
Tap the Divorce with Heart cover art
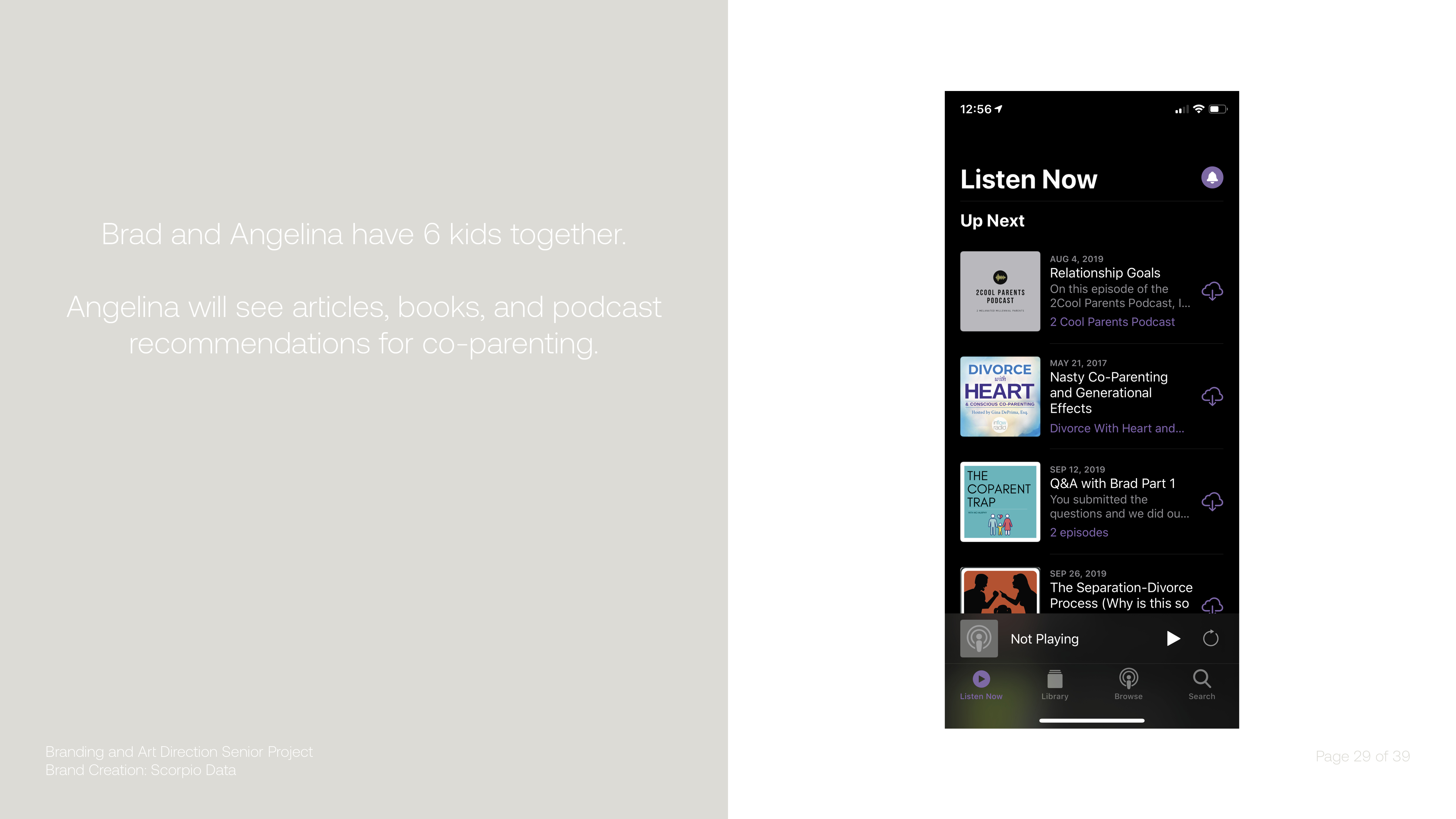pyautogui.click(x=1000, y=396)
